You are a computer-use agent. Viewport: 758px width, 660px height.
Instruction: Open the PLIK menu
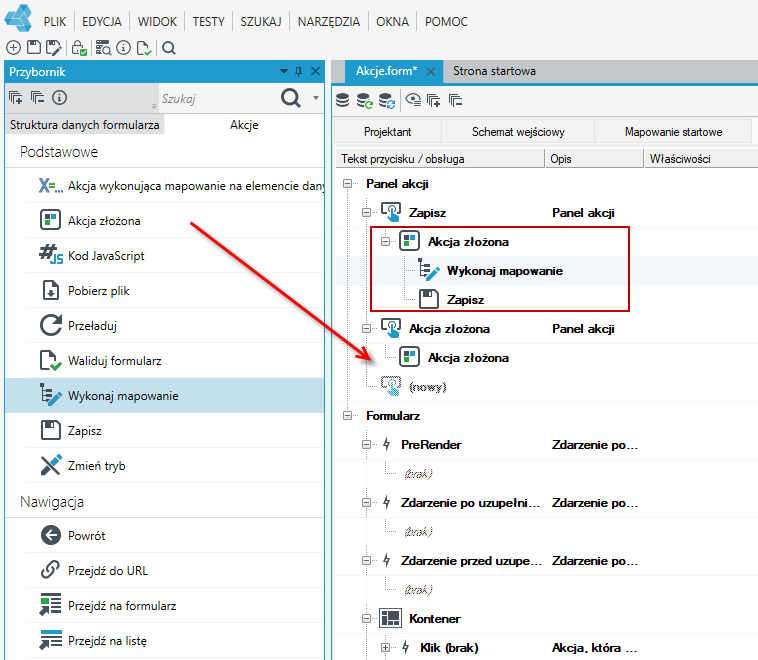pyautogui.click(x=55, y=22)
